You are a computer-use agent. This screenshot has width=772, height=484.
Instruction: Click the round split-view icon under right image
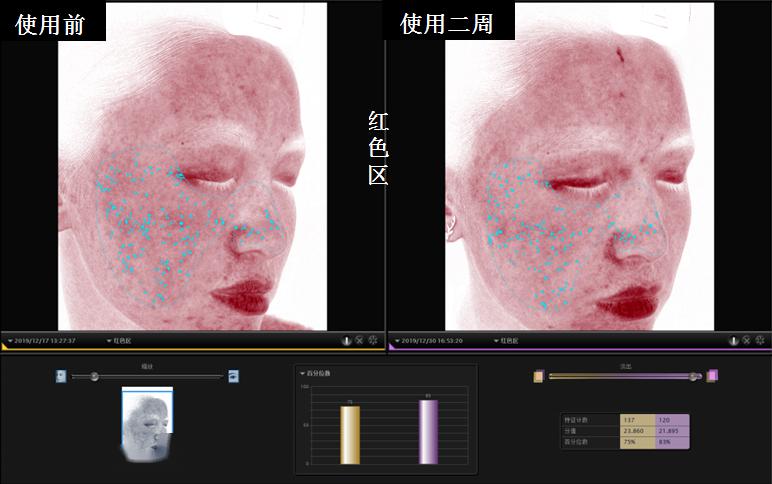(734, 340)
